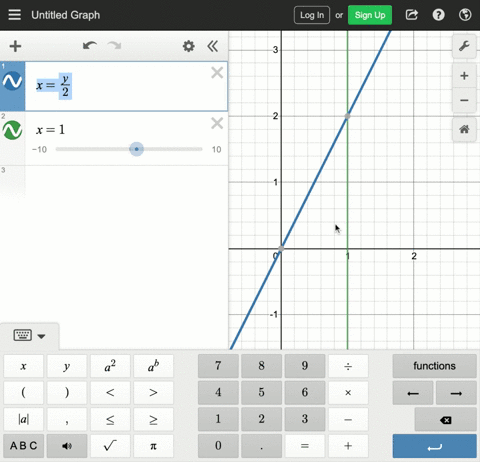Image resolution: width=480 pixels, height=462 pixels.
Task: Toggle audio trace speaker key
Action: 67,446
